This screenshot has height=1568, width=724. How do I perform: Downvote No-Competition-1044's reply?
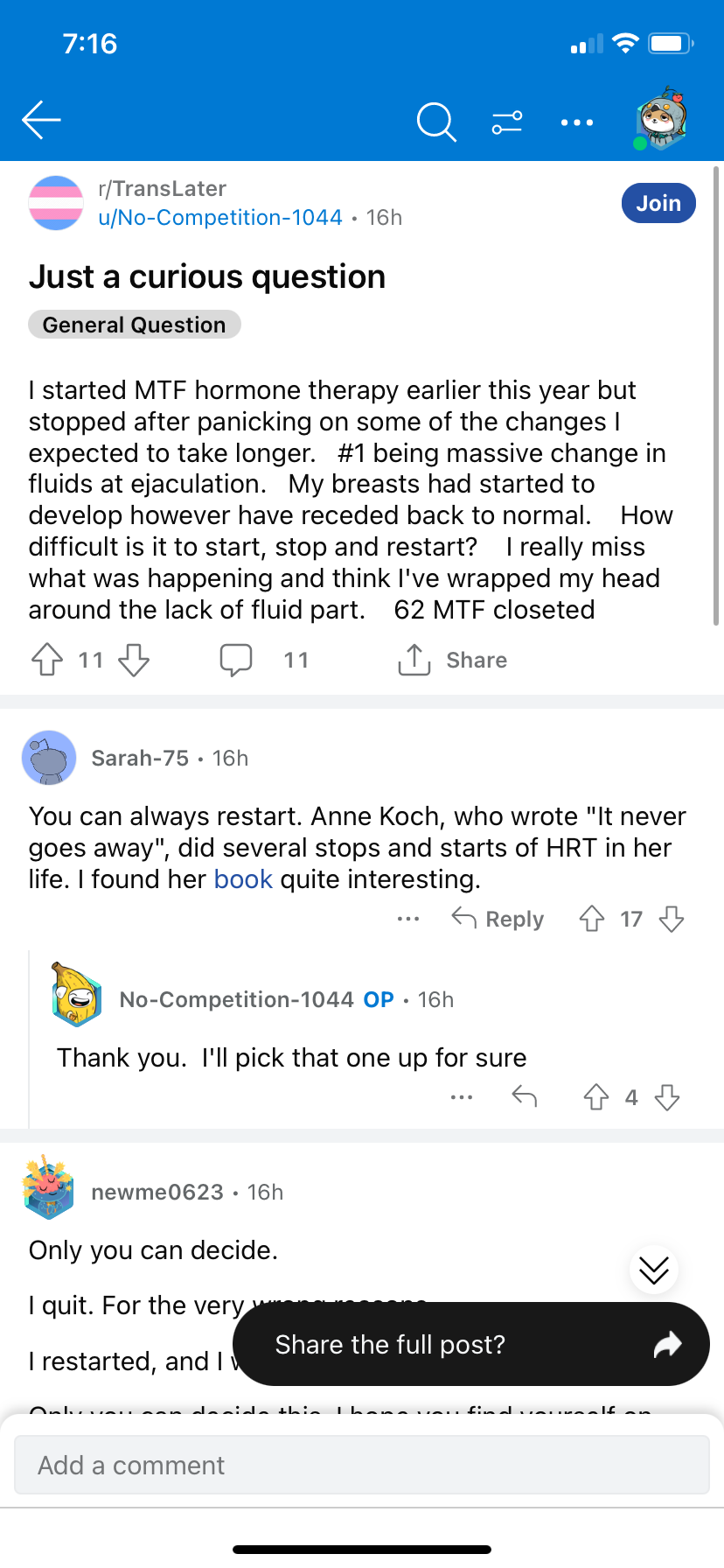coord(667,1097)
